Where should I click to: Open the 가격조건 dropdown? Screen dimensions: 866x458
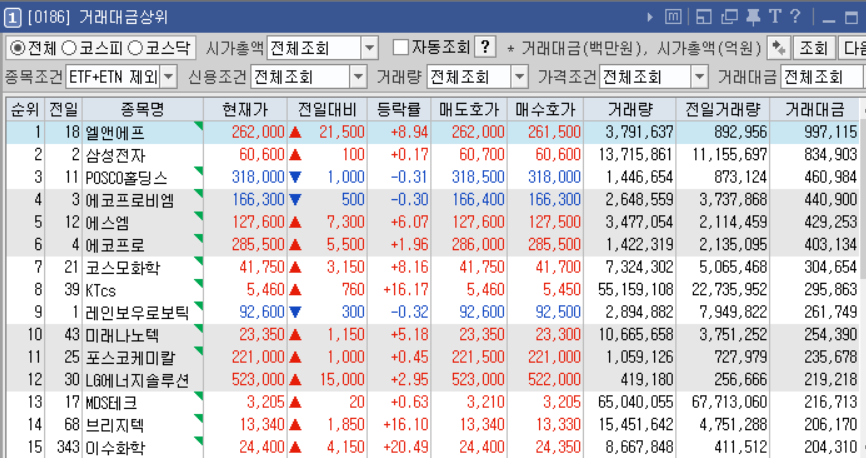(x=700, y=77)
